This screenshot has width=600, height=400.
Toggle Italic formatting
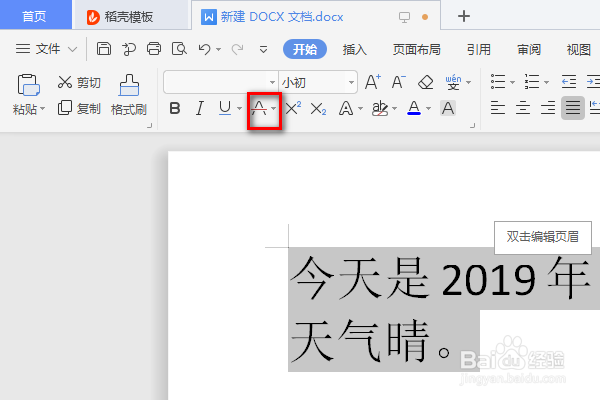(x=200, y=109)
